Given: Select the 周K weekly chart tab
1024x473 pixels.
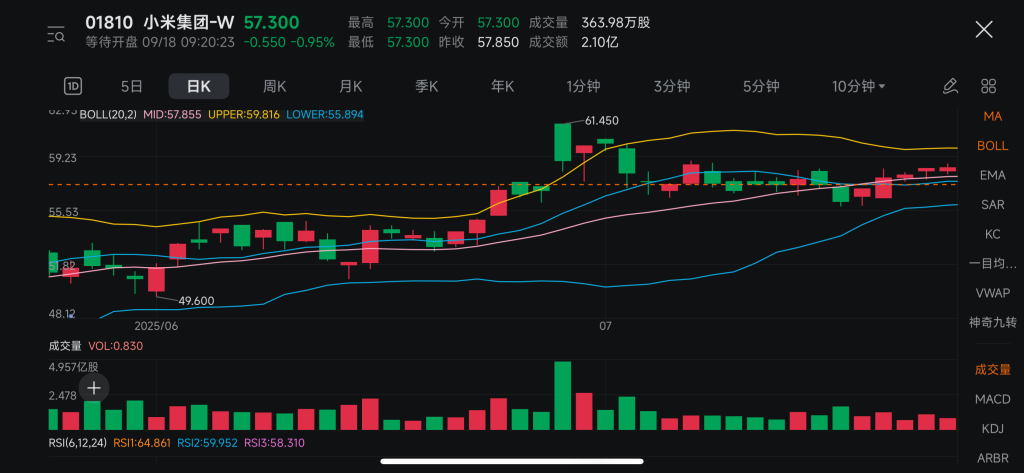Looking at the screenshot, I should tap(275, 86).
